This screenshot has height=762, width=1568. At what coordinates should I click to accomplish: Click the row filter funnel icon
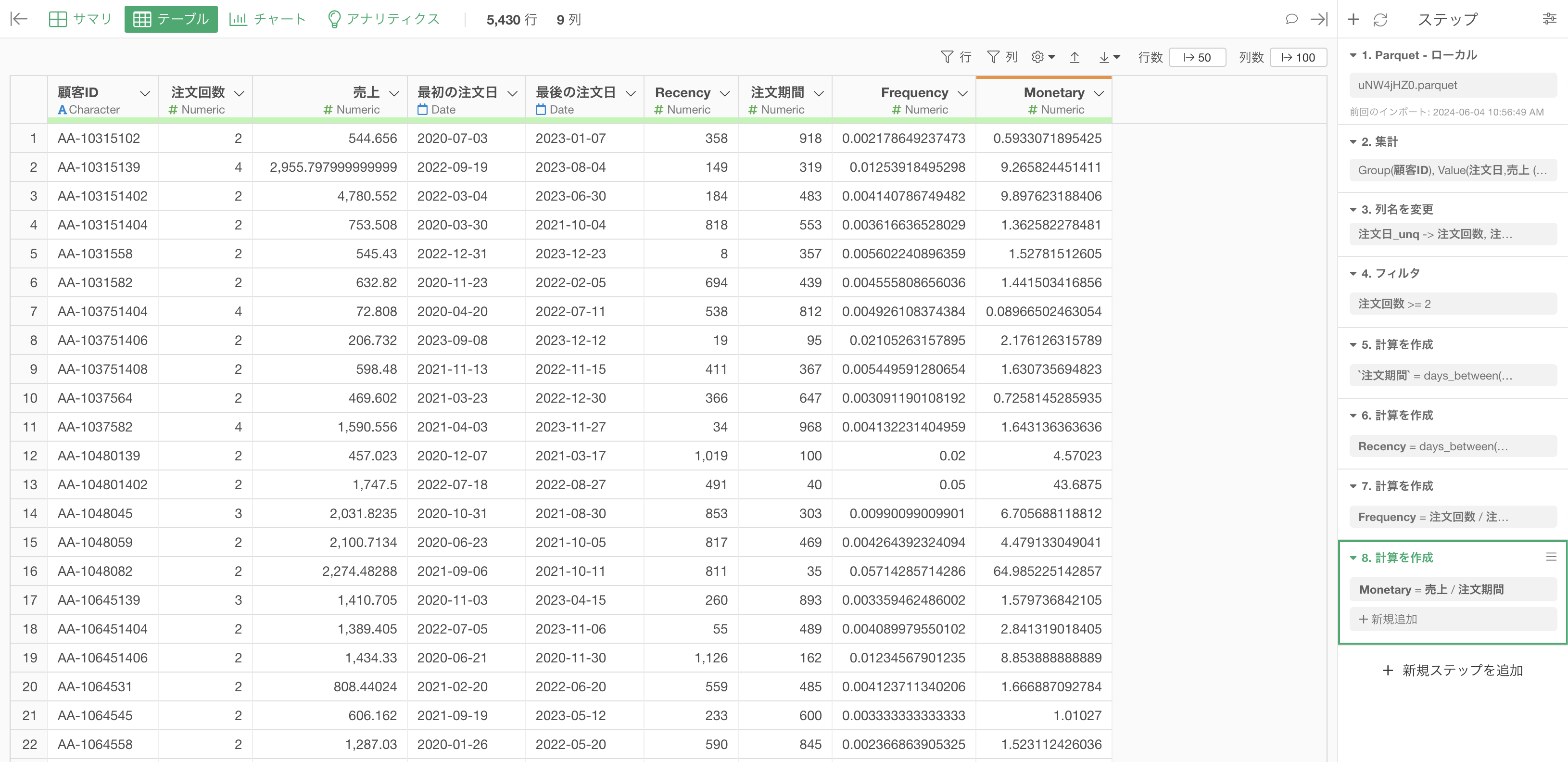point(947,57)
